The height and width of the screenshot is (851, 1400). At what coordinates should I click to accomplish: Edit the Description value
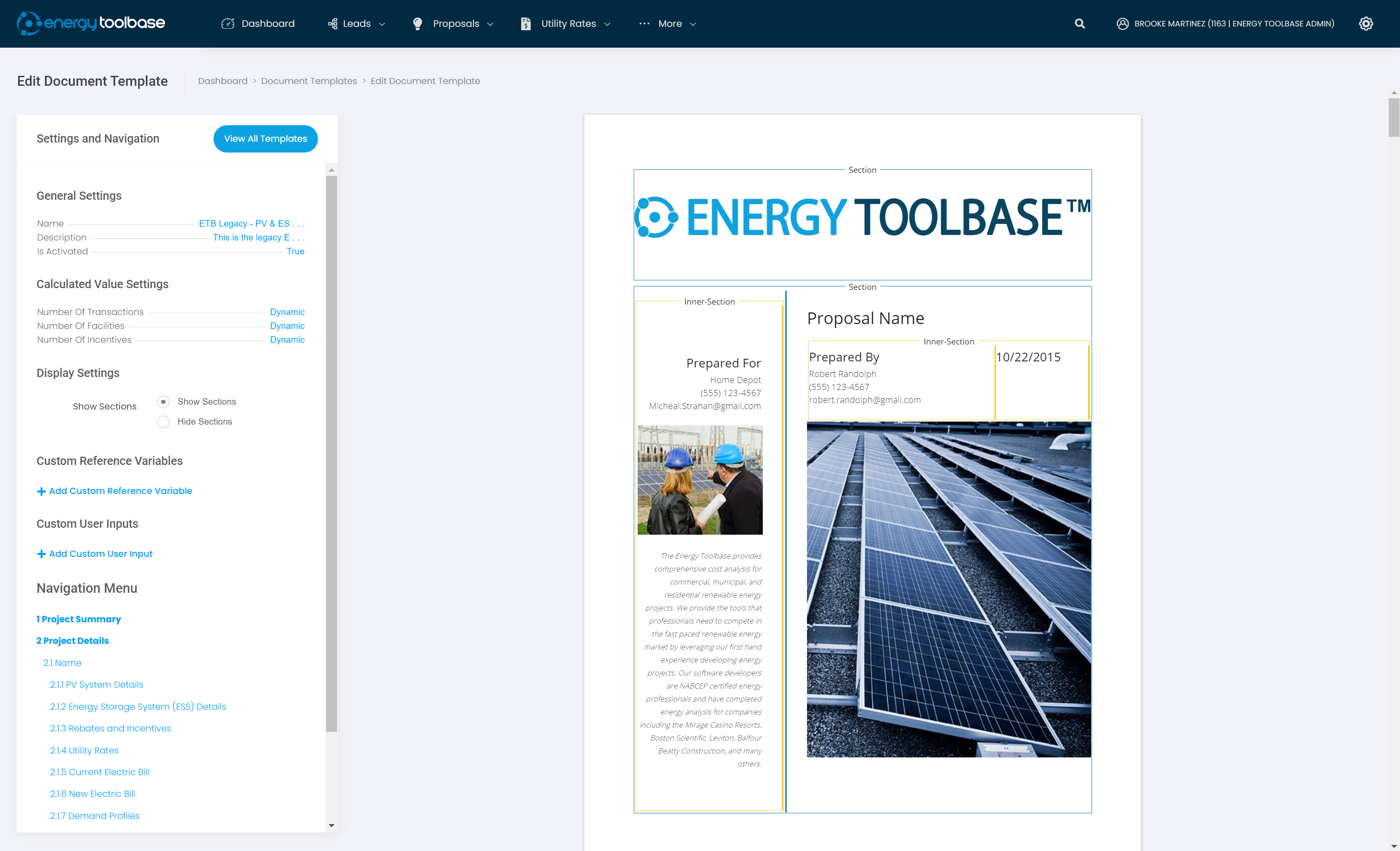pos(259,237)
